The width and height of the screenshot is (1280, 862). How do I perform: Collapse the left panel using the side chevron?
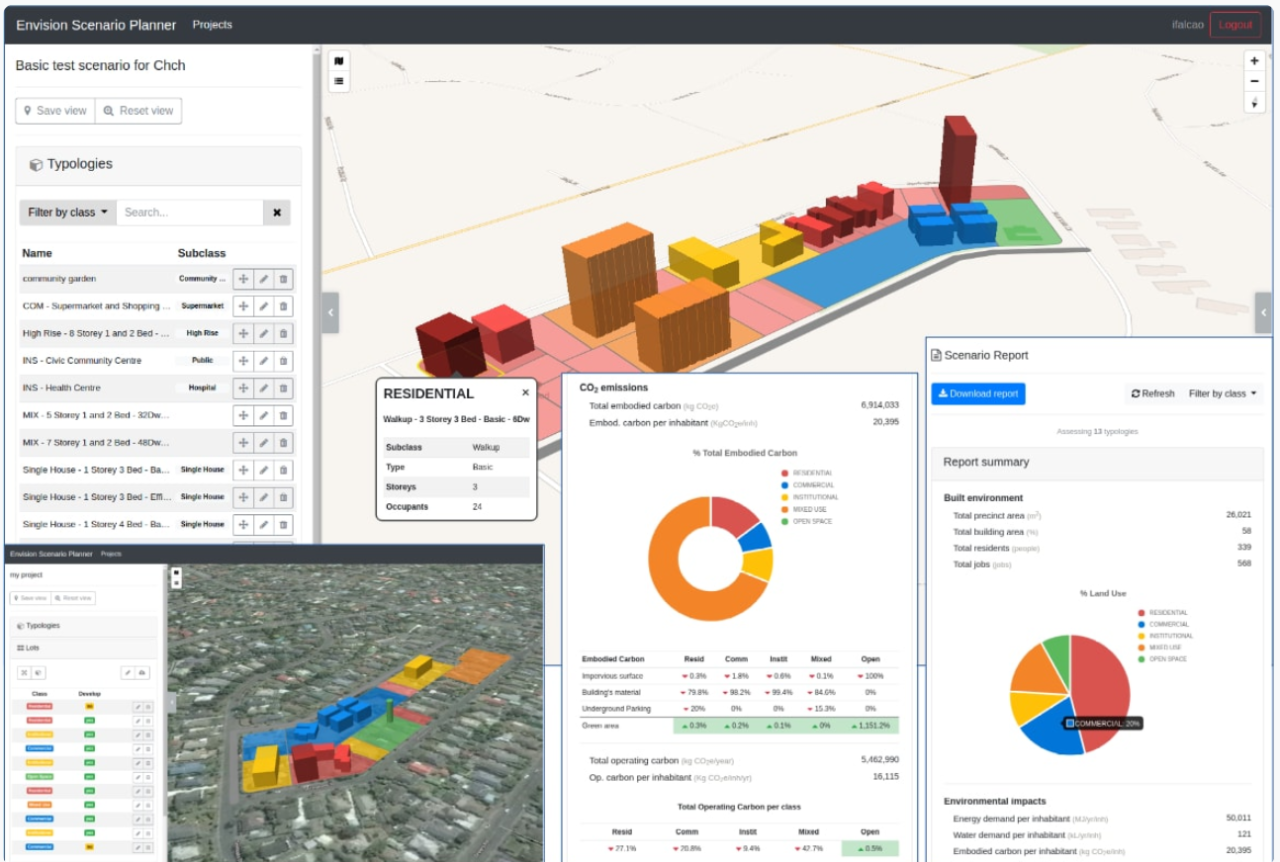pyautogui.click(x=330, y=312)
